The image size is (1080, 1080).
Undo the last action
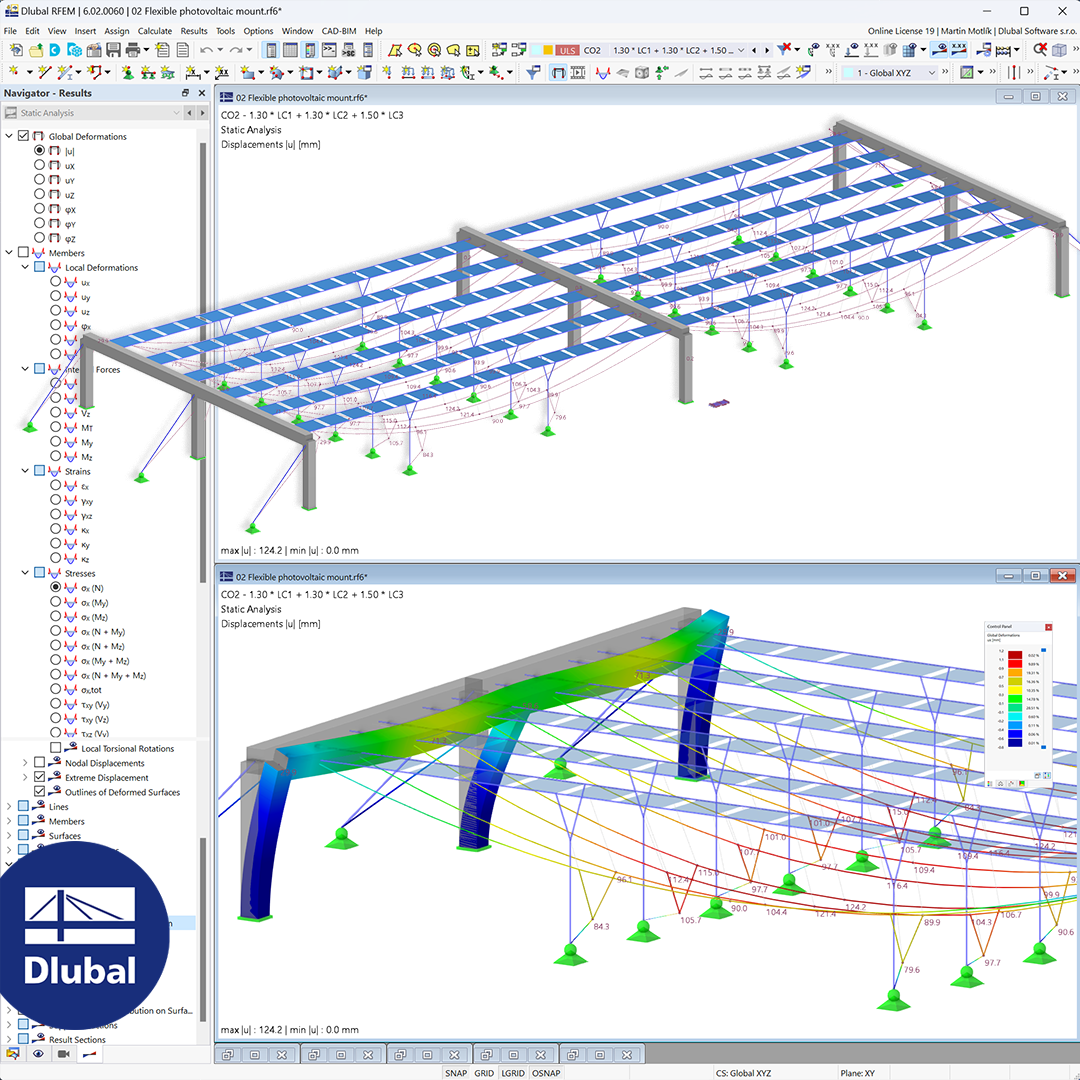pyautogui.click(x=206, y=50)
